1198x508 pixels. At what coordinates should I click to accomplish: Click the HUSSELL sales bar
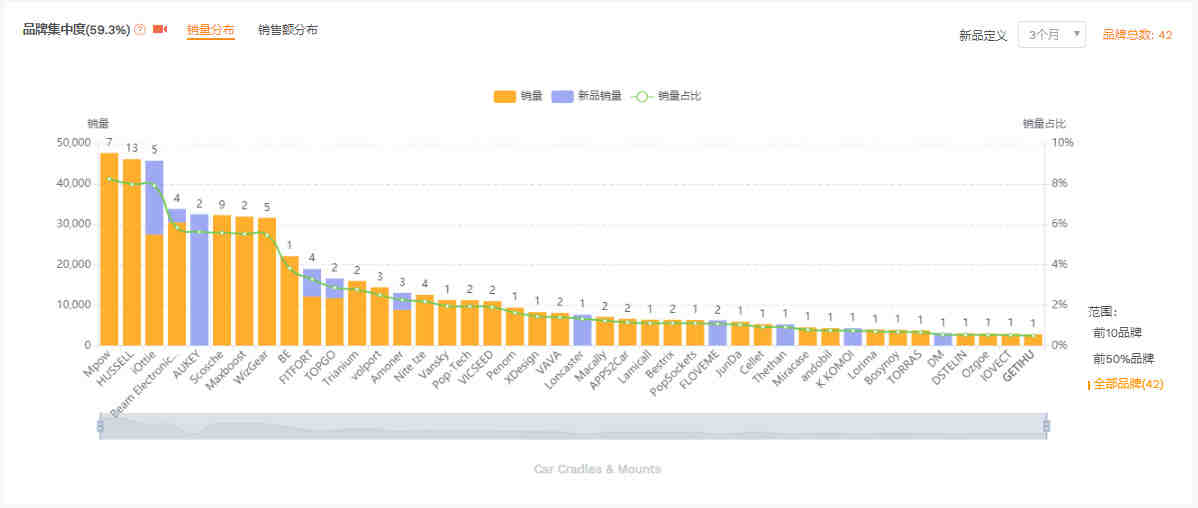132,252
